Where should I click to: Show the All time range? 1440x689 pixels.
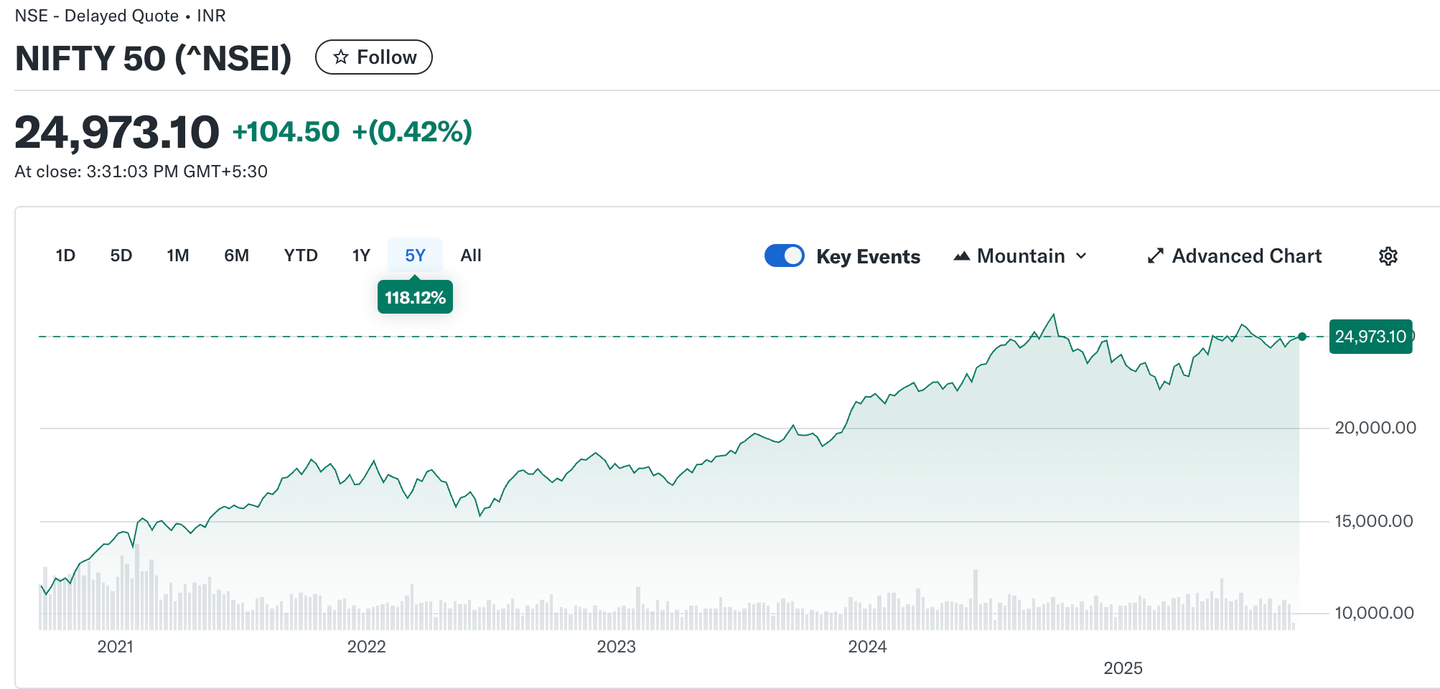pyautogui.click(x=471, y=256)
